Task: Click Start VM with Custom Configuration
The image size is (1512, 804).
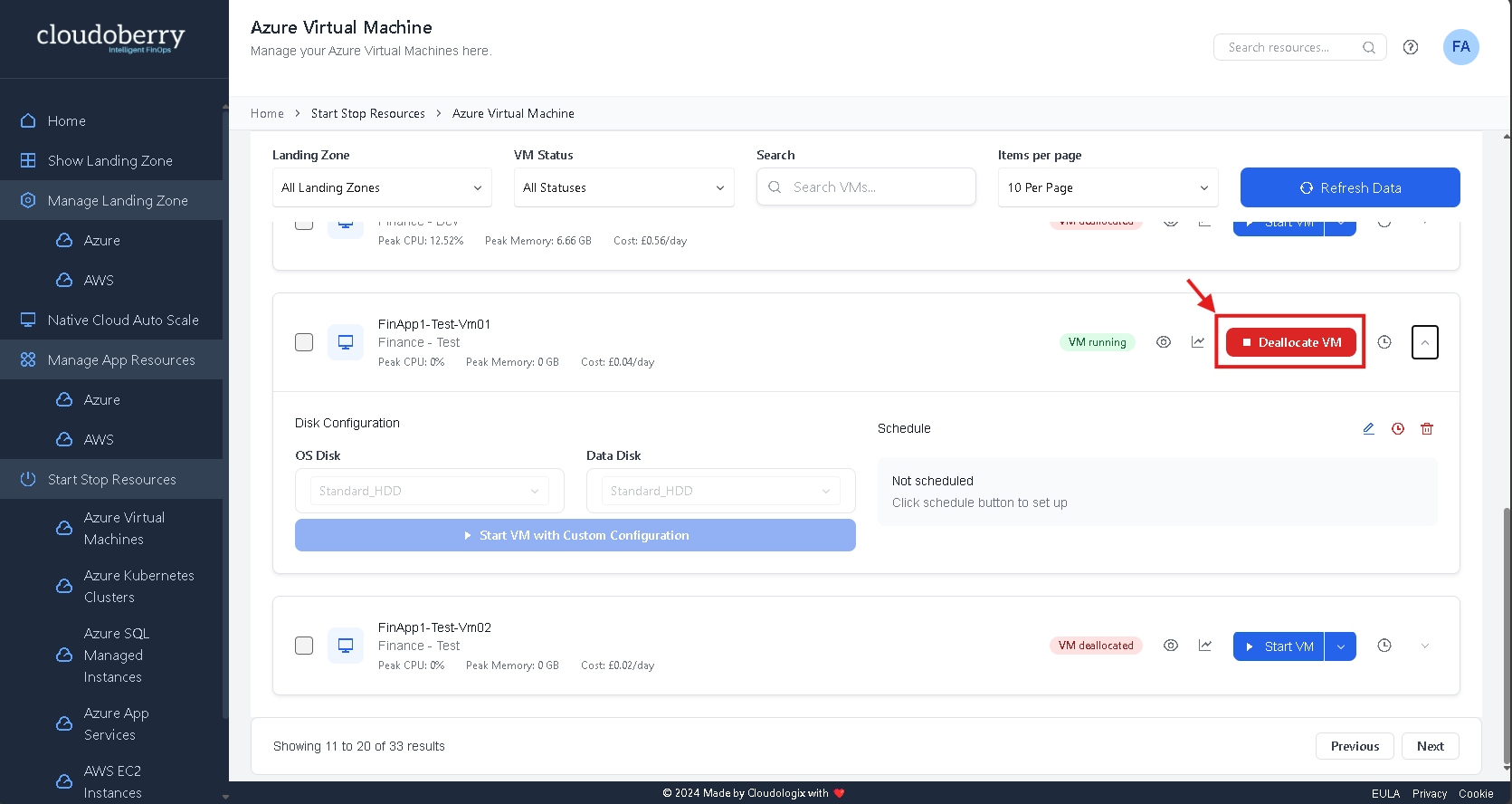Action: pos(575,535)
